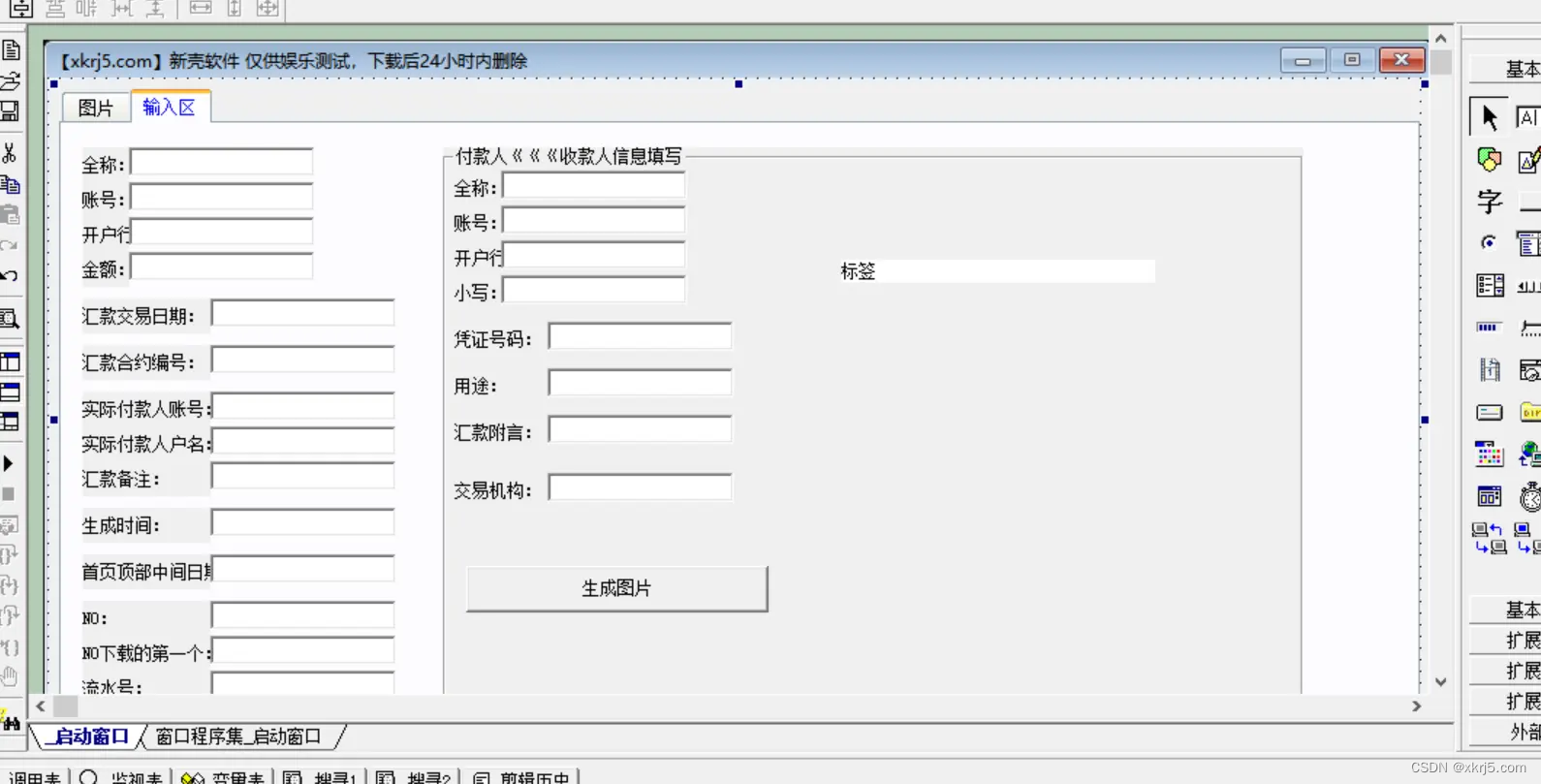Open the 监视表 bottom panel tab
Image resolution: width=1541 pixels, height=784 pixels.
(123, 776)
